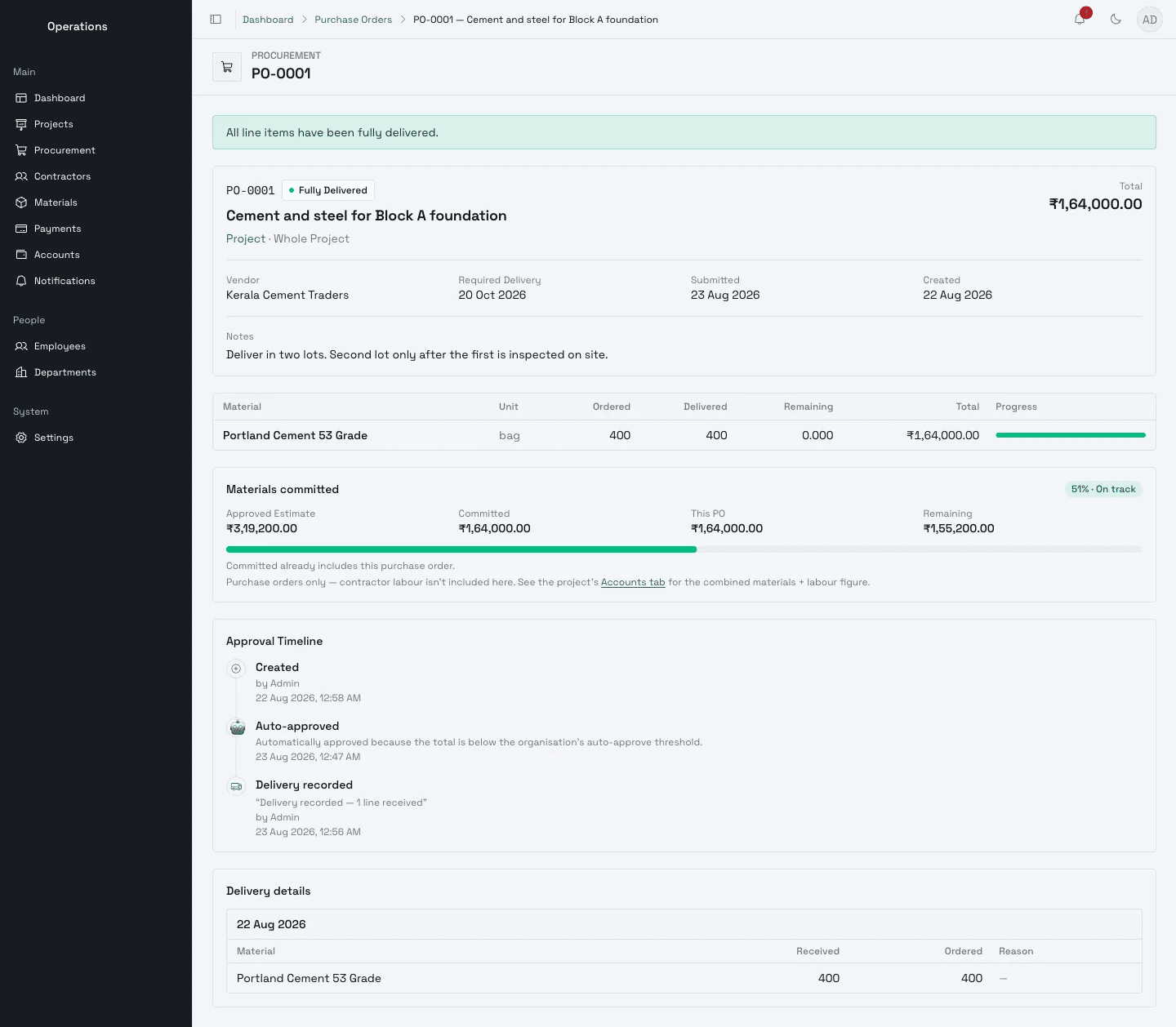
Task: Follow the Purchase Orders breadcrumb link
Action: 353,20
